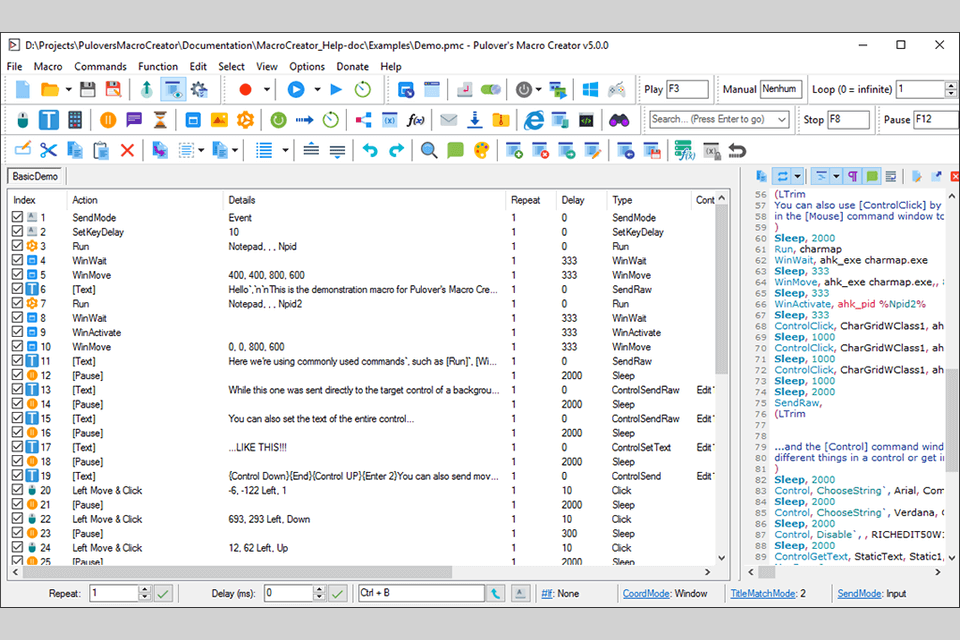Click the color palette icon

pos(482,150)
